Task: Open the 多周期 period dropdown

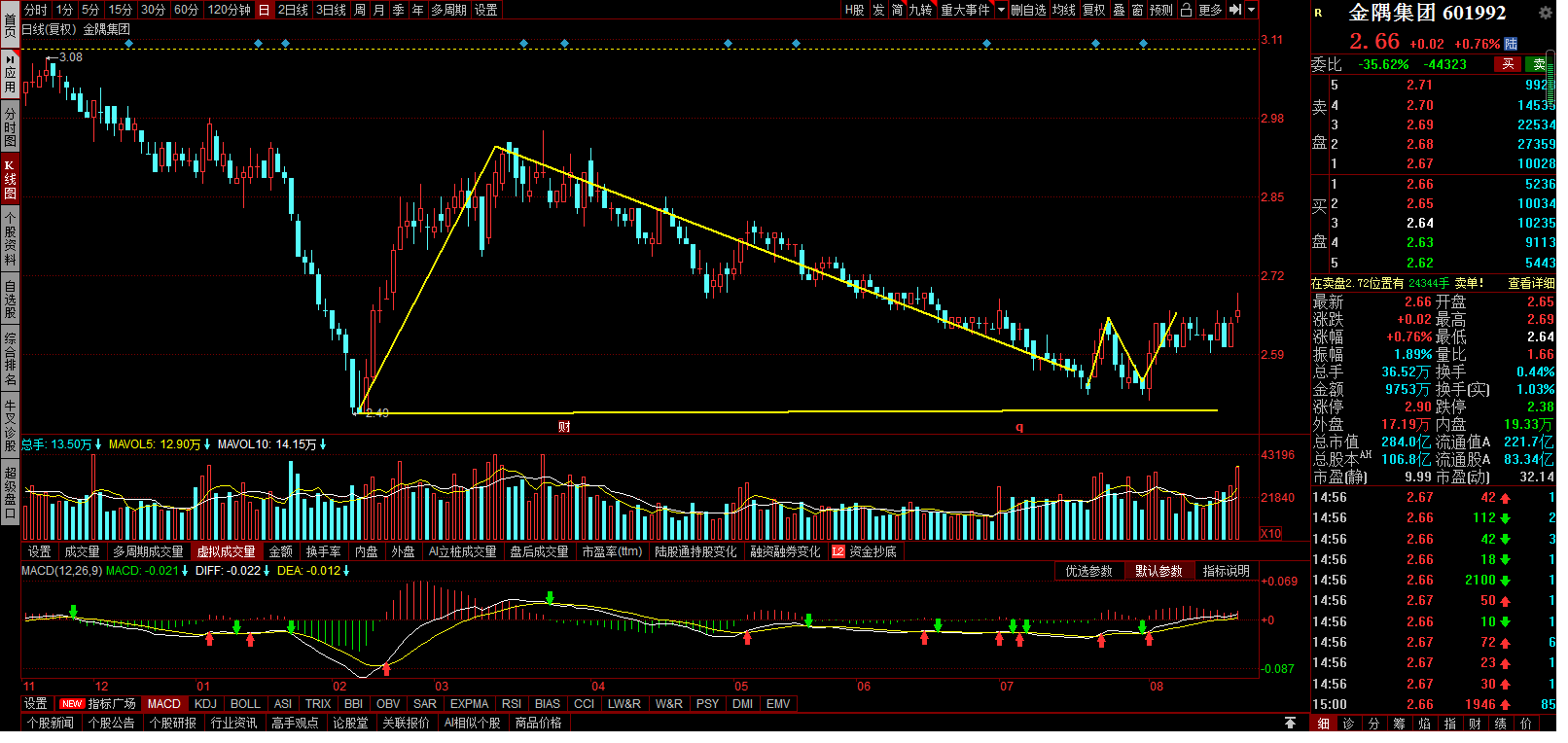Action: point(448,10)
